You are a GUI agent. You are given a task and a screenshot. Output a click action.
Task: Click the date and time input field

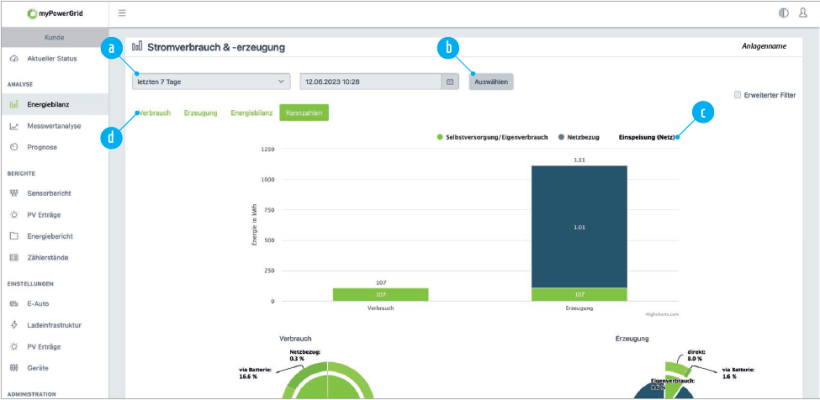[x=370, y=81]
